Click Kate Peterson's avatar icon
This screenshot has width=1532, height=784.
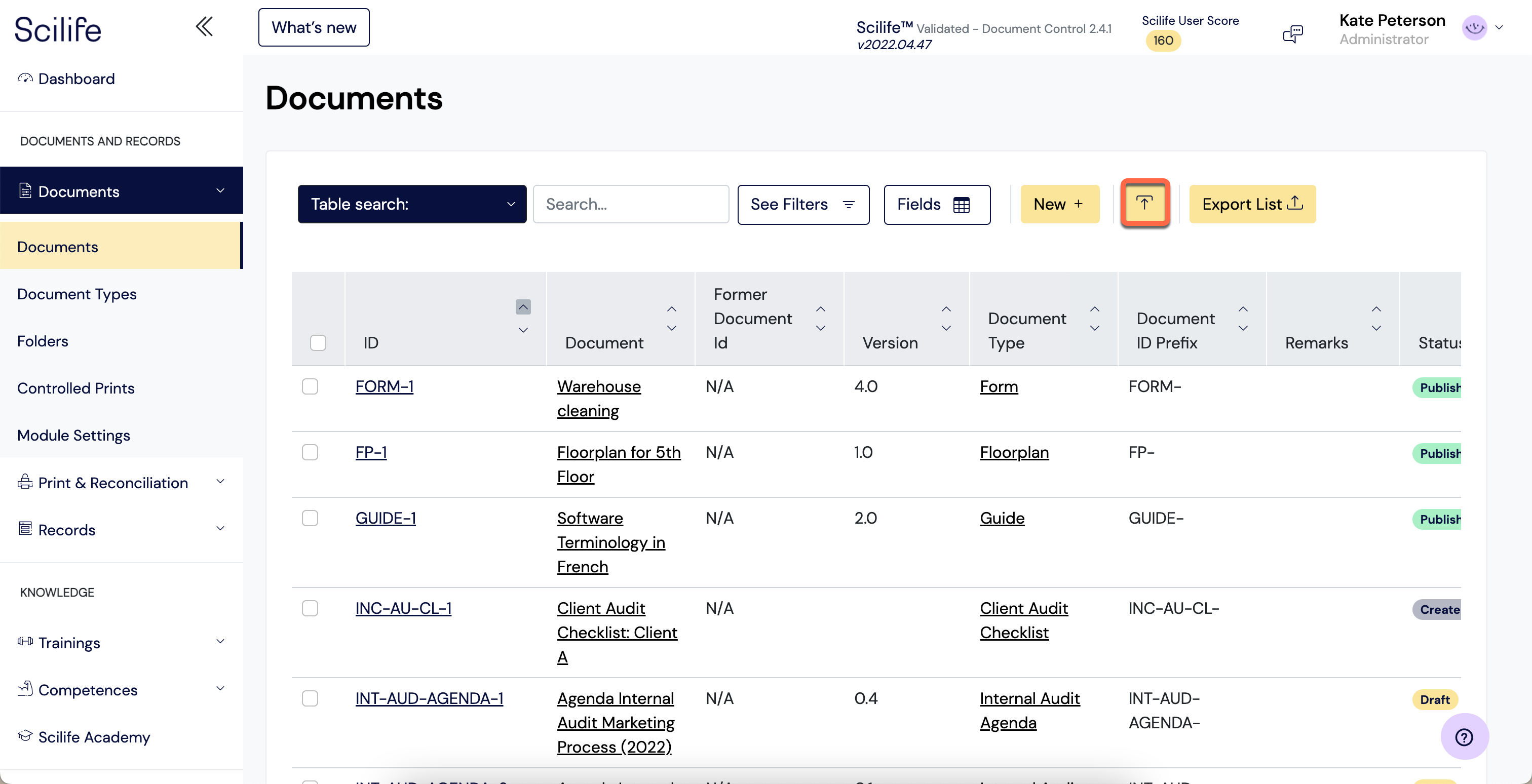coord(1474,27)
